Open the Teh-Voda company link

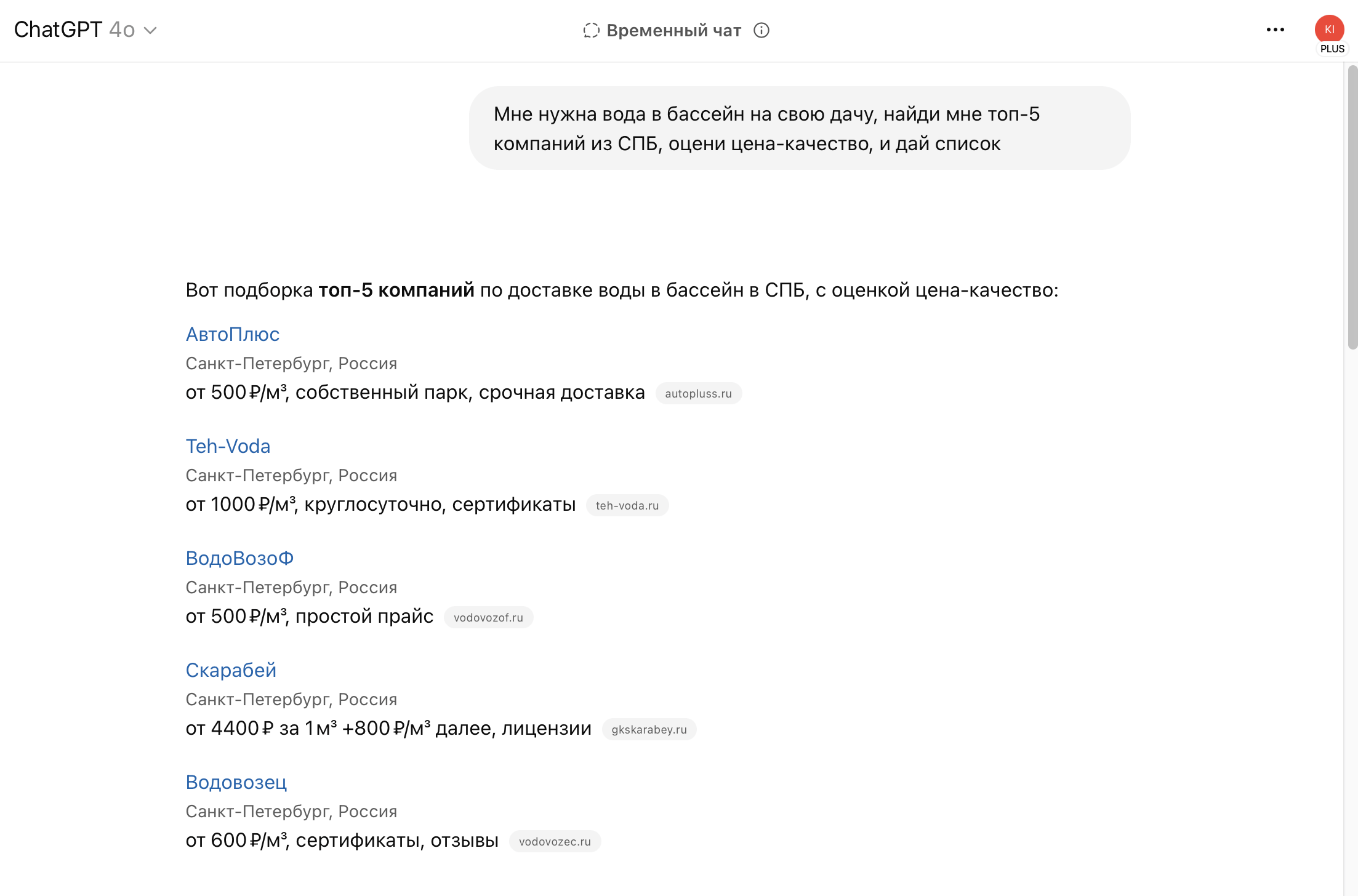pyautogui.click(x=228, y=446)
